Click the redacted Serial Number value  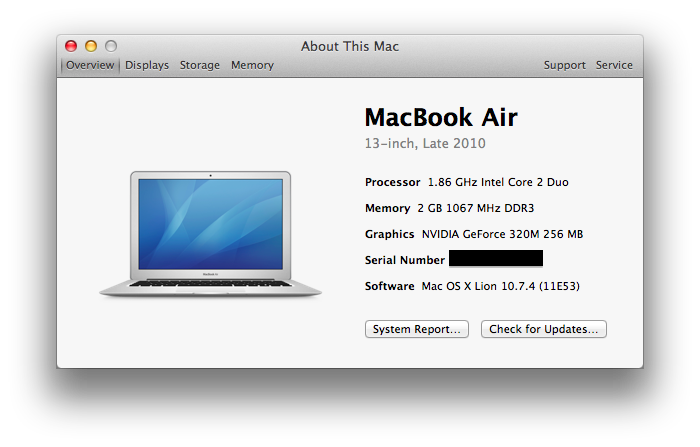pos(496,259)
